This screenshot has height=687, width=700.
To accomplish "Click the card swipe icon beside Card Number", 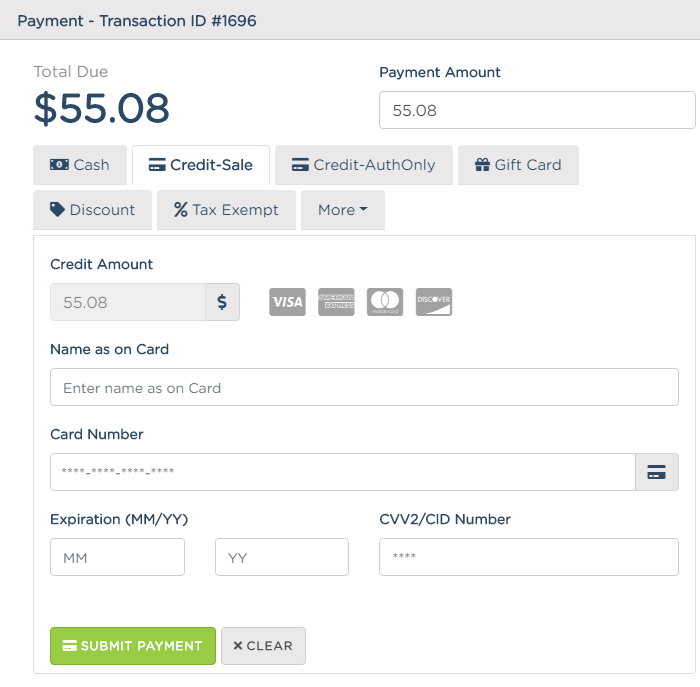I will coord(657,472).
